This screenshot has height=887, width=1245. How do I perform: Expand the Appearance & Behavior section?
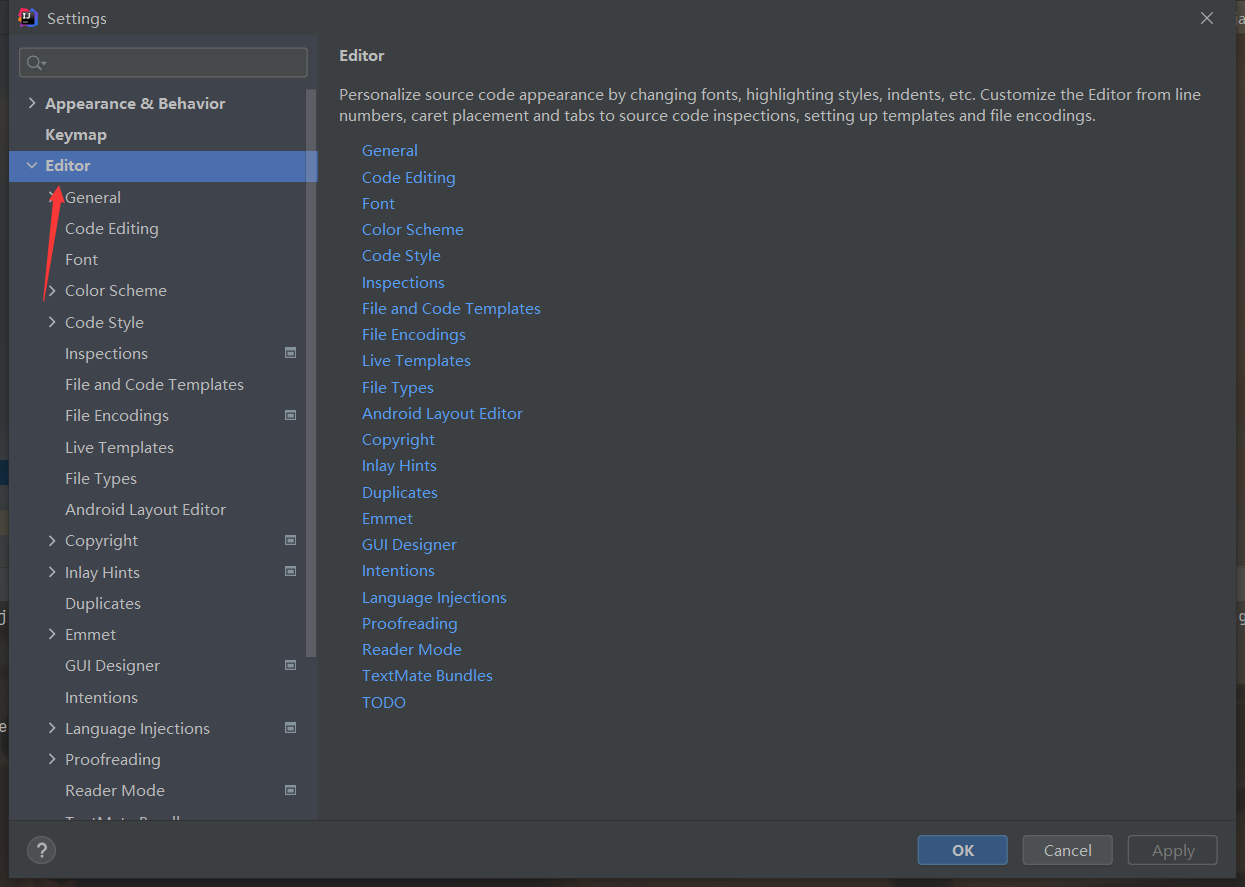[32, 103]
